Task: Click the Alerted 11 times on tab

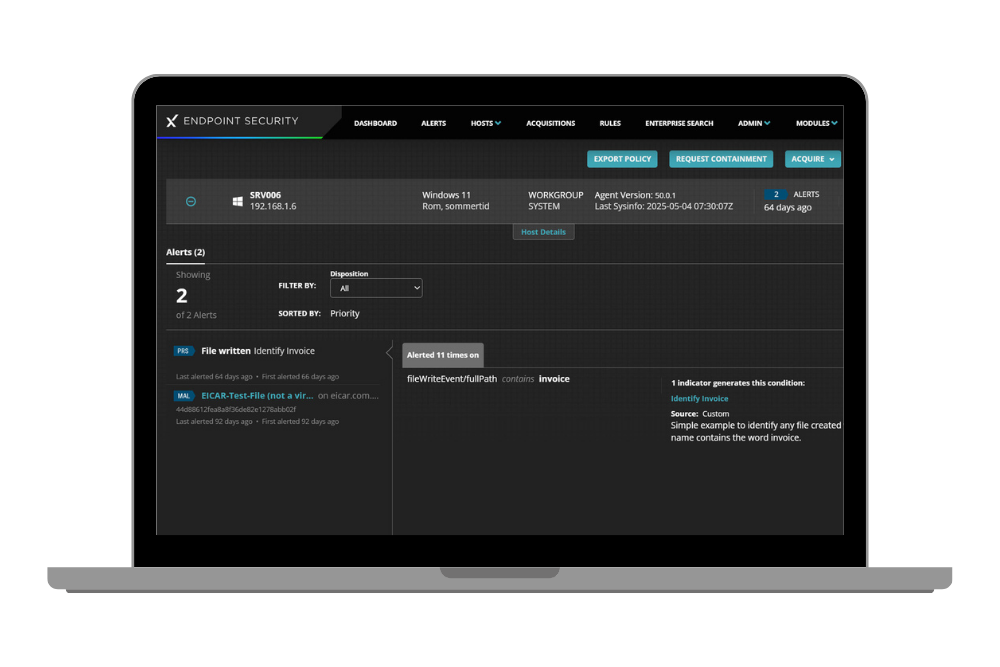Action: [x=443, y=355]
